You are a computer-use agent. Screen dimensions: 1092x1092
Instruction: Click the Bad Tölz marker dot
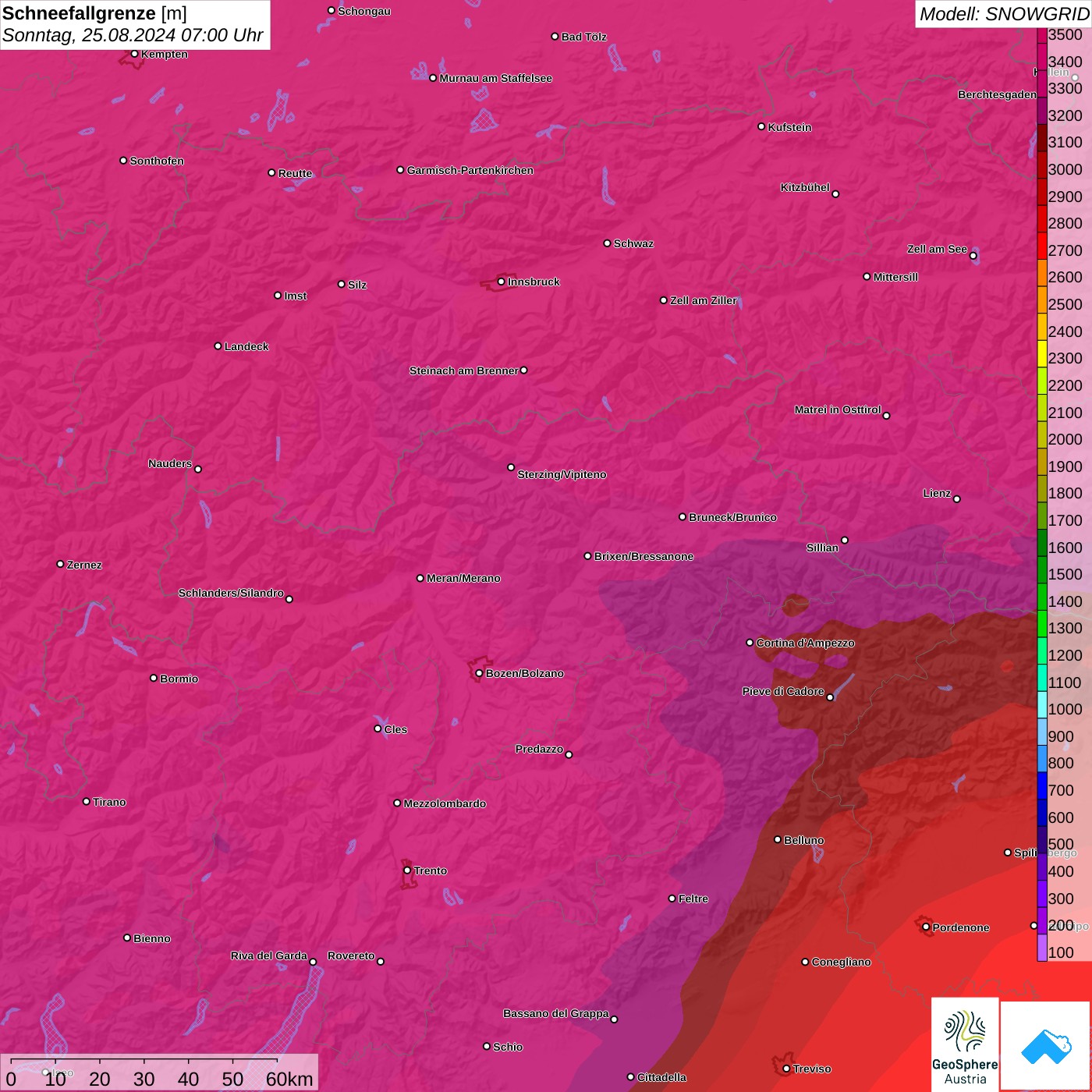click(555, 37)
